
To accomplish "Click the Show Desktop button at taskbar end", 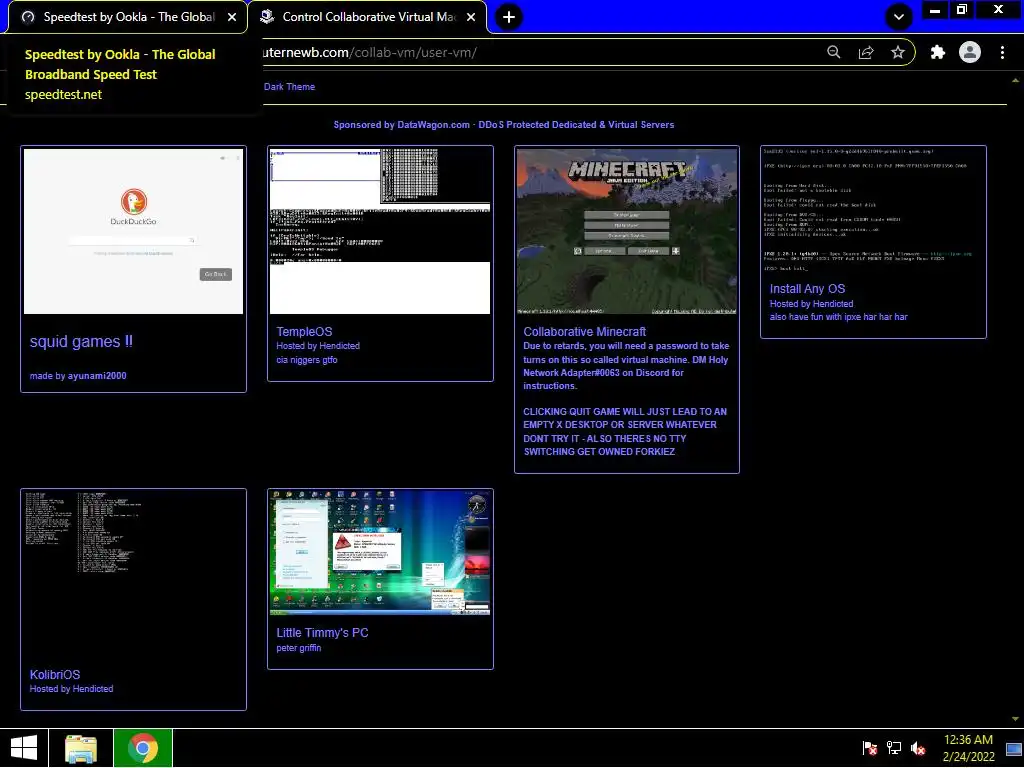I will (1014, 748).
